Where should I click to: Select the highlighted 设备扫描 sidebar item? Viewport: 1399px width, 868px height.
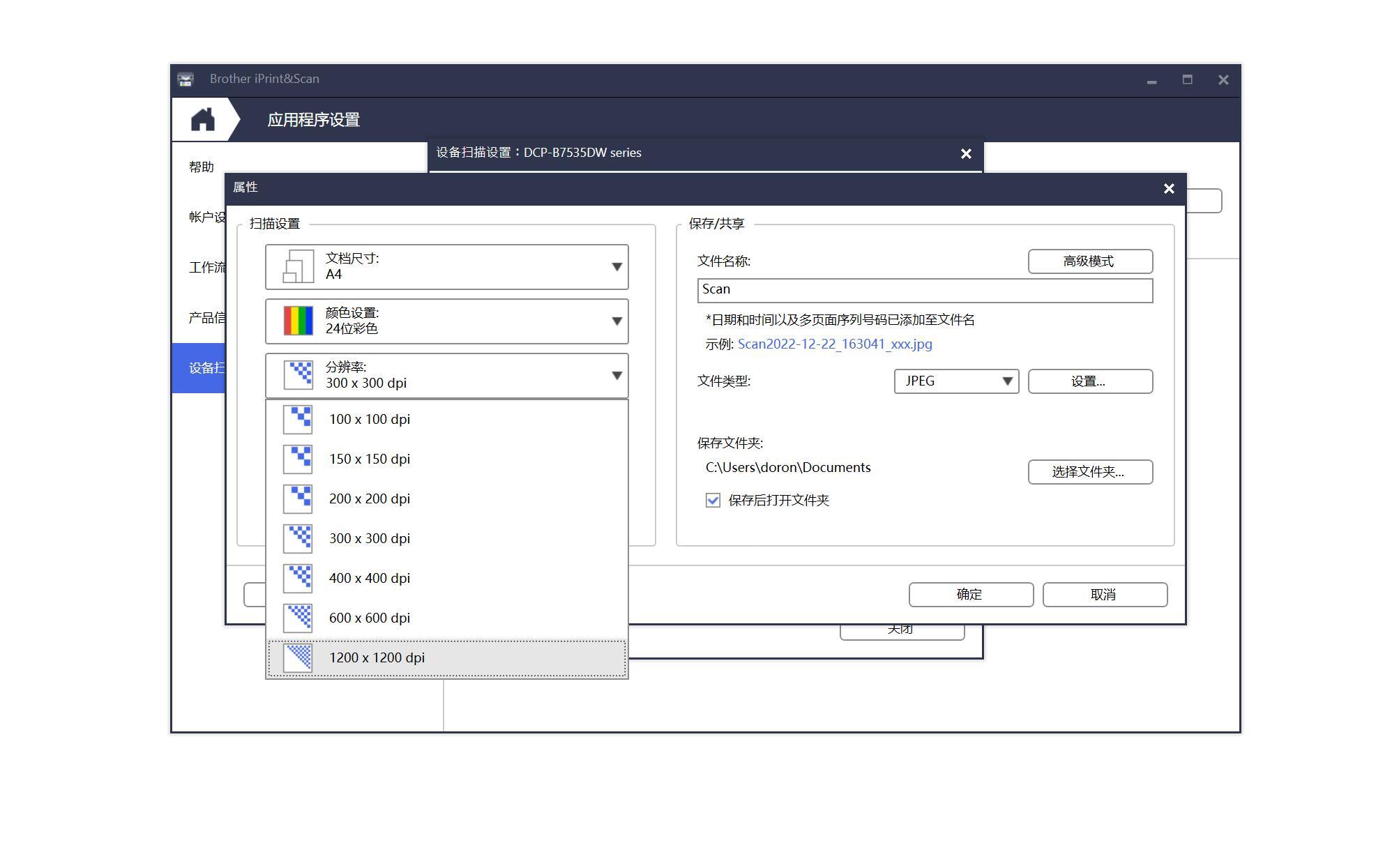point(199,368)
